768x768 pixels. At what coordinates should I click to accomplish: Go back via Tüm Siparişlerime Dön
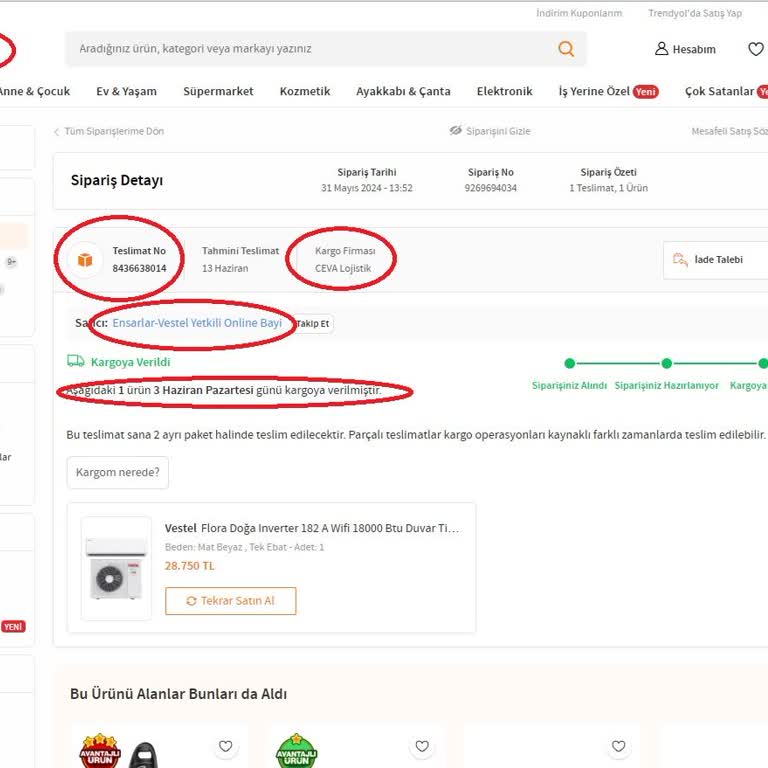[x=114, y=131]
